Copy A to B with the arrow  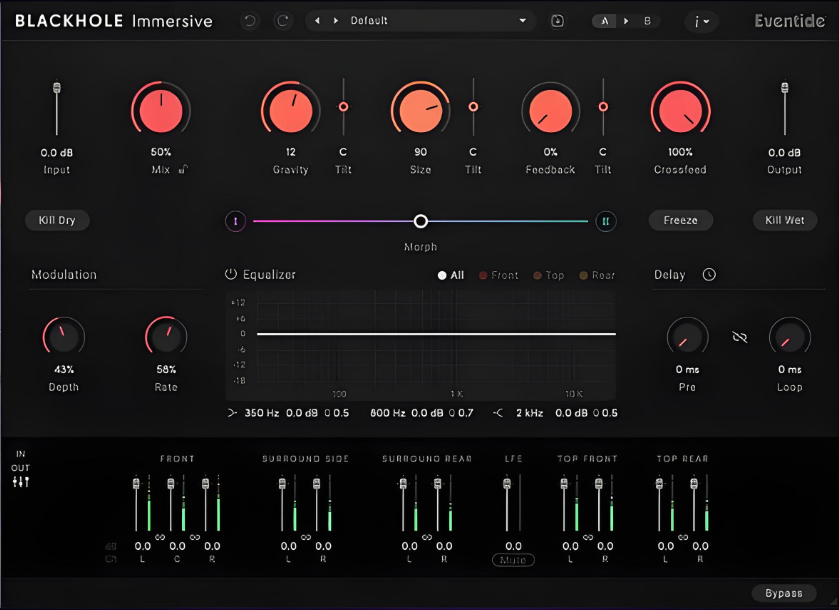626,21
